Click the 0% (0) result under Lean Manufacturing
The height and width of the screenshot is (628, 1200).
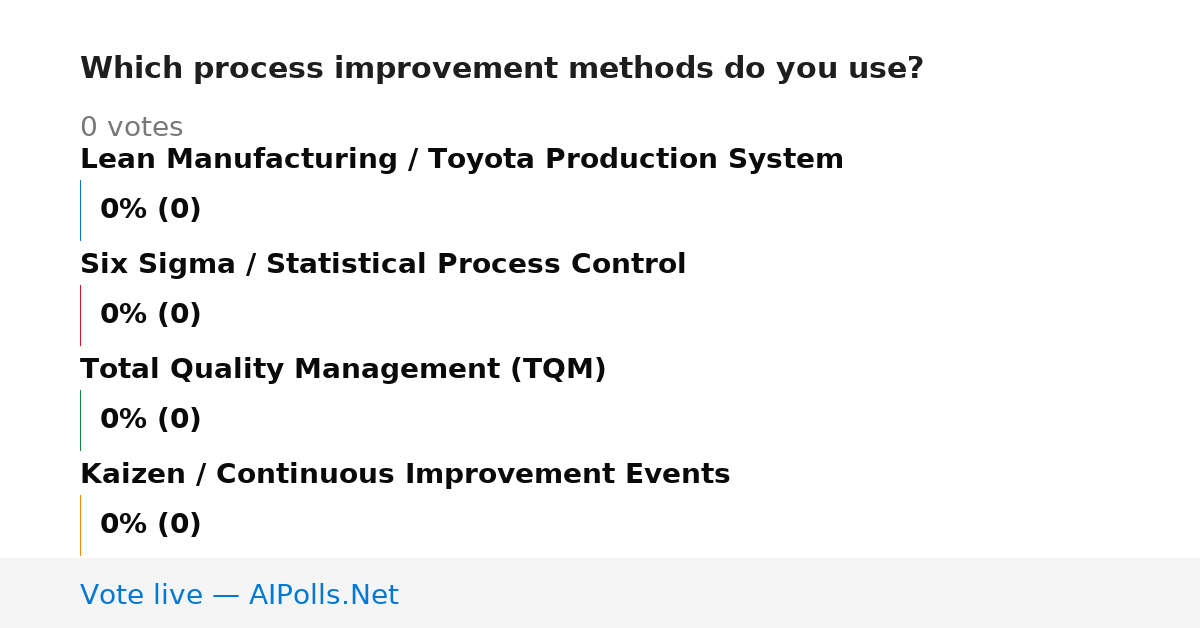[x=151, y=210]
